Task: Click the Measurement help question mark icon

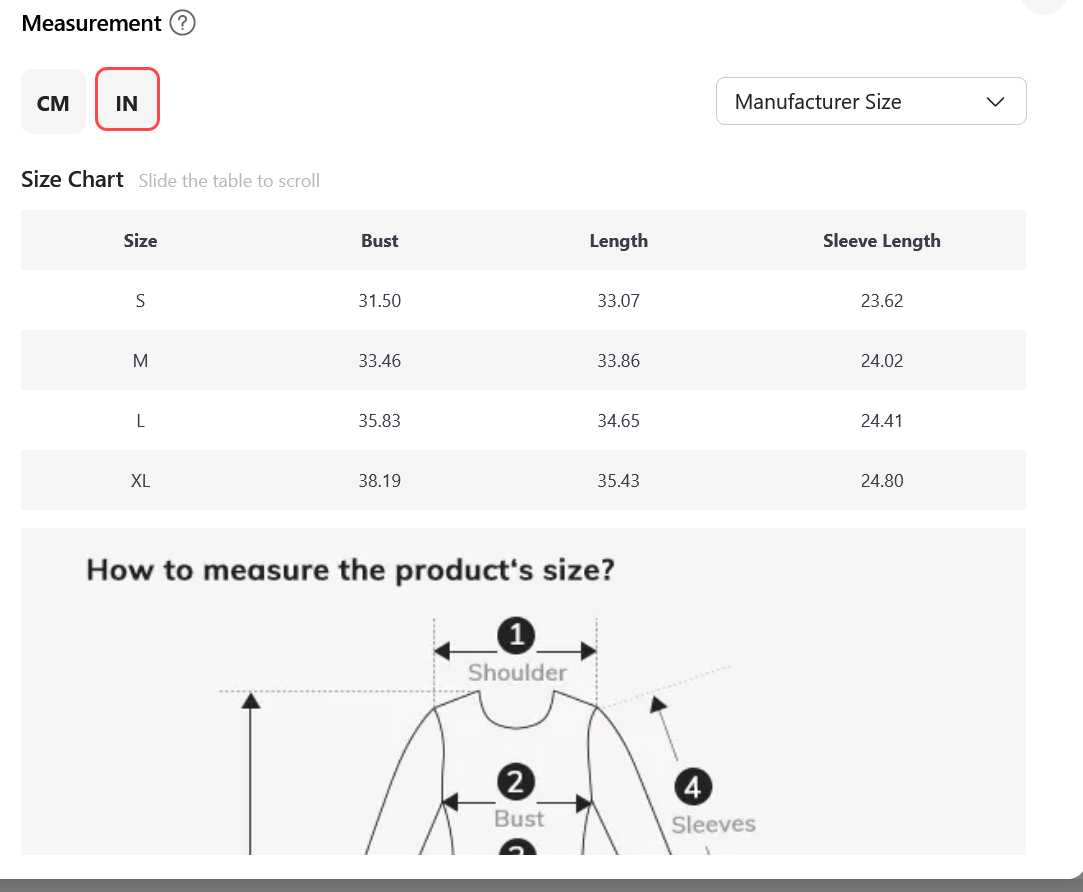Action: 182,23
